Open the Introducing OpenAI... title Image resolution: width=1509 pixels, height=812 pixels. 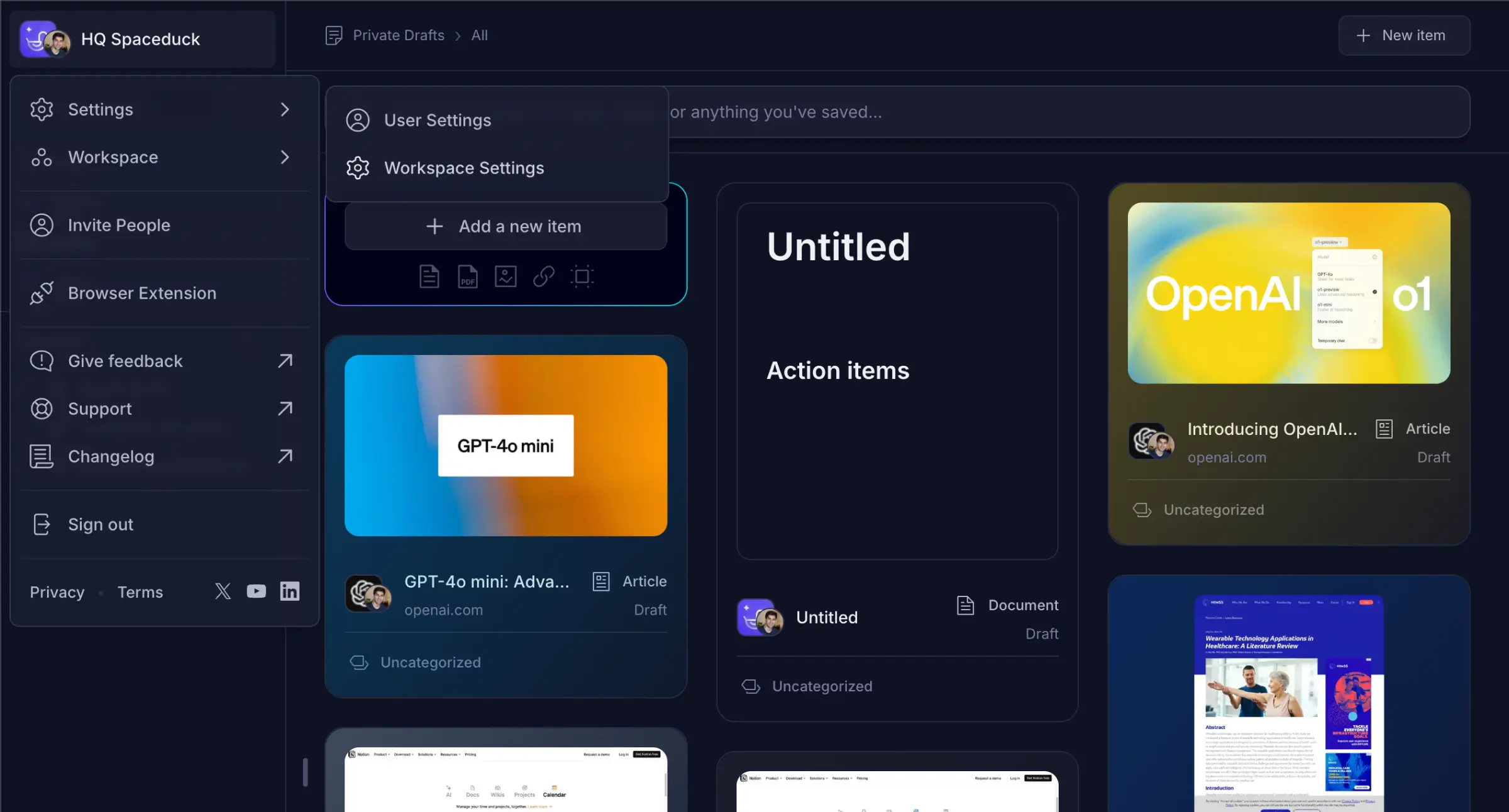coord(1272,429)
